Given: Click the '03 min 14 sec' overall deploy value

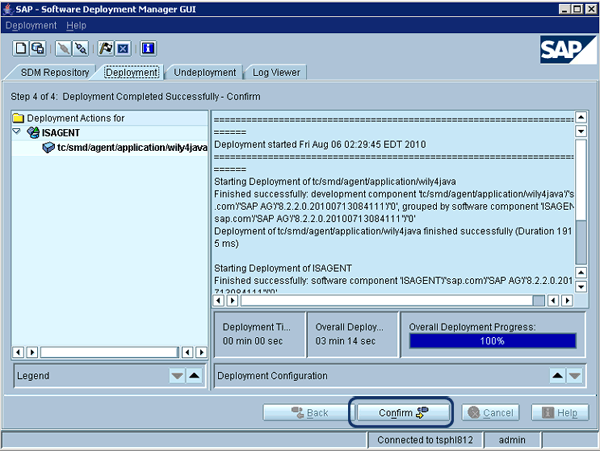Looking at the screenshot, I should 345,341.
